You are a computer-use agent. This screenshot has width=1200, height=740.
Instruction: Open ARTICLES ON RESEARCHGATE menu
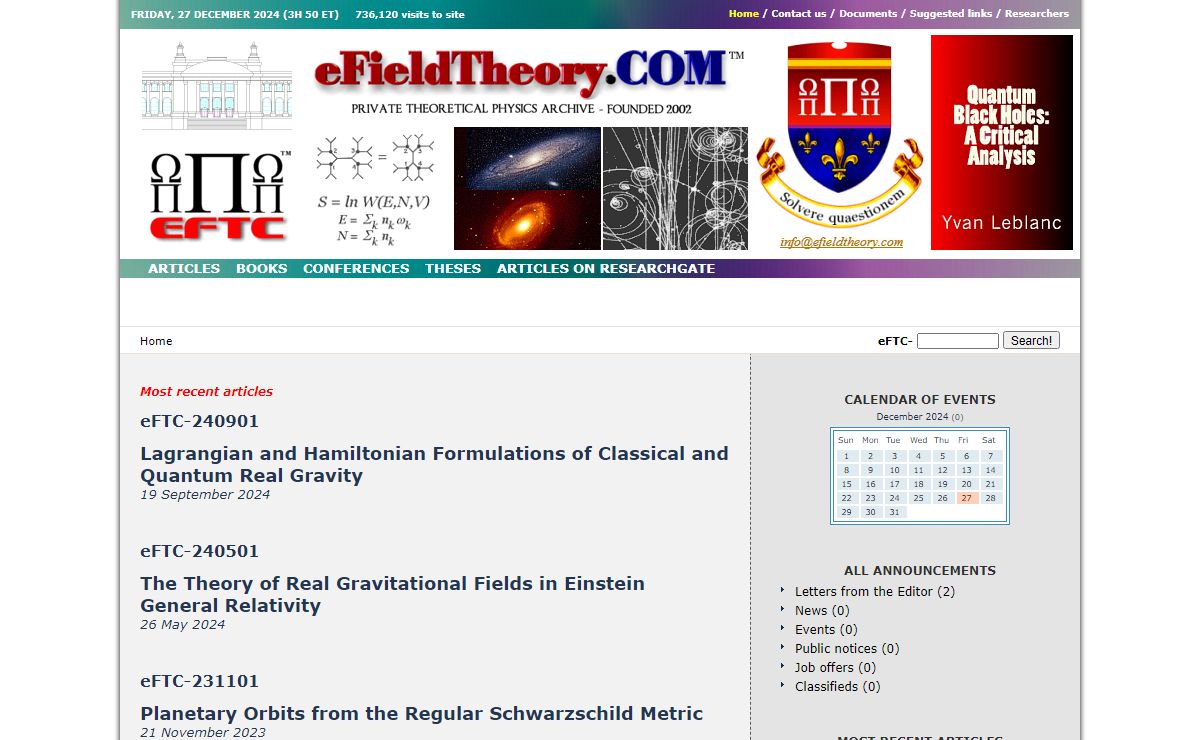tap(606, 269)
